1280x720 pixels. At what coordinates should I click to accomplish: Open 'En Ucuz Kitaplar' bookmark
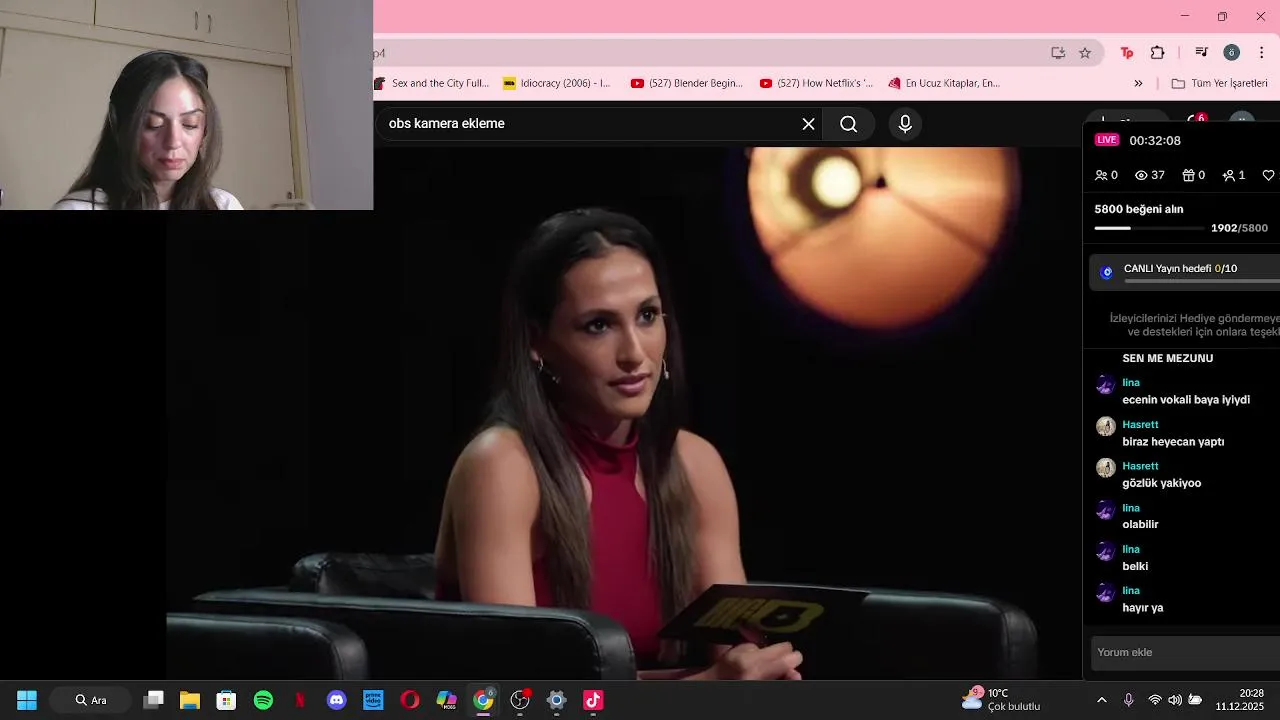point(945,83)
